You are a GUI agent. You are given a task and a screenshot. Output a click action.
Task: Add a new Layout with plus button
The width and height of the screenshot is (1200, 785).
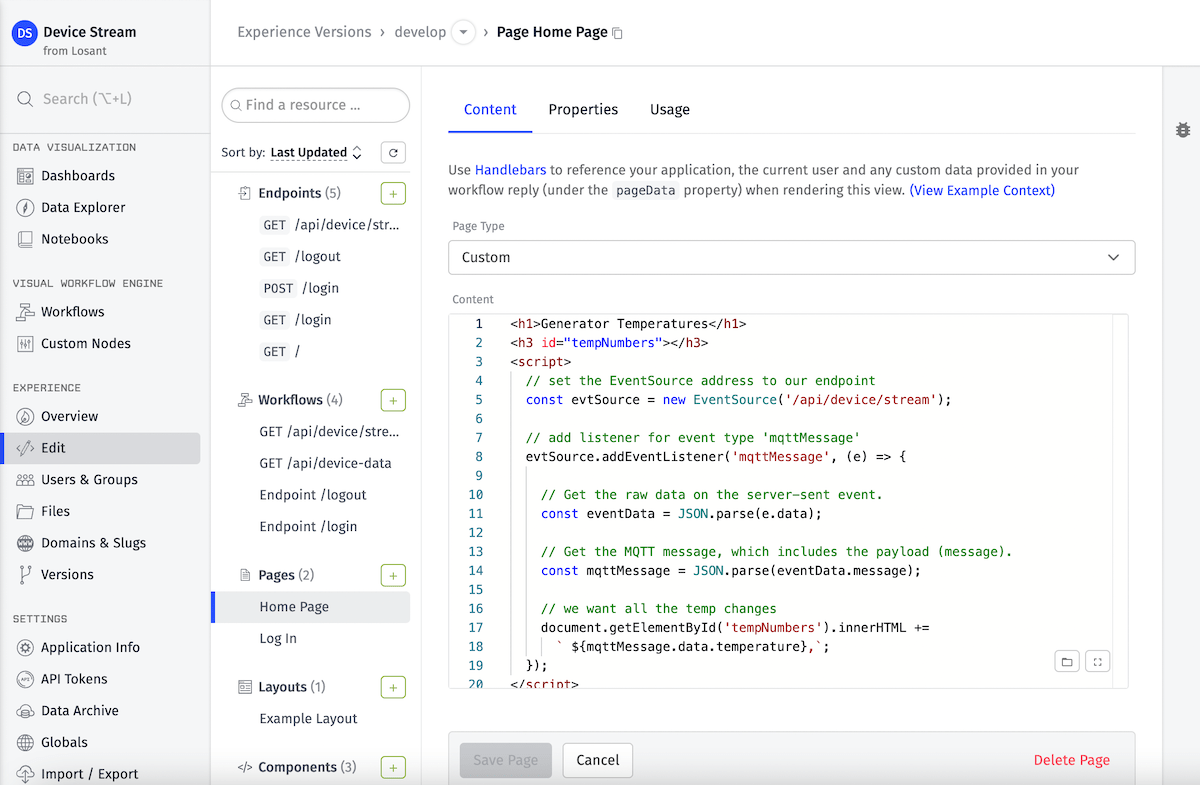393,688
